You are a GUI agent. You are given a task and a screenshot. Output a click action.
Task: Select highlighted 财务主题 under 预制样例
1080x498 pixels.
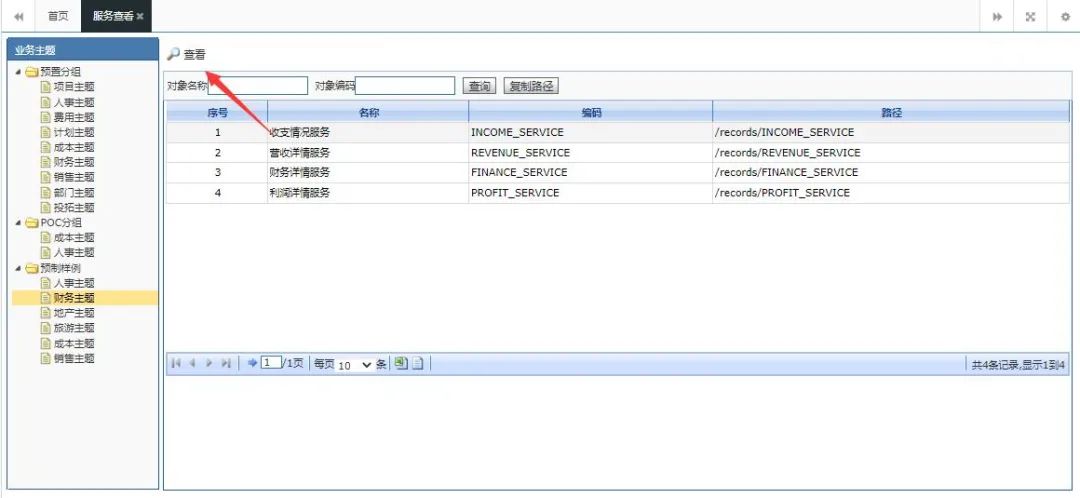(x=74, y=298)
